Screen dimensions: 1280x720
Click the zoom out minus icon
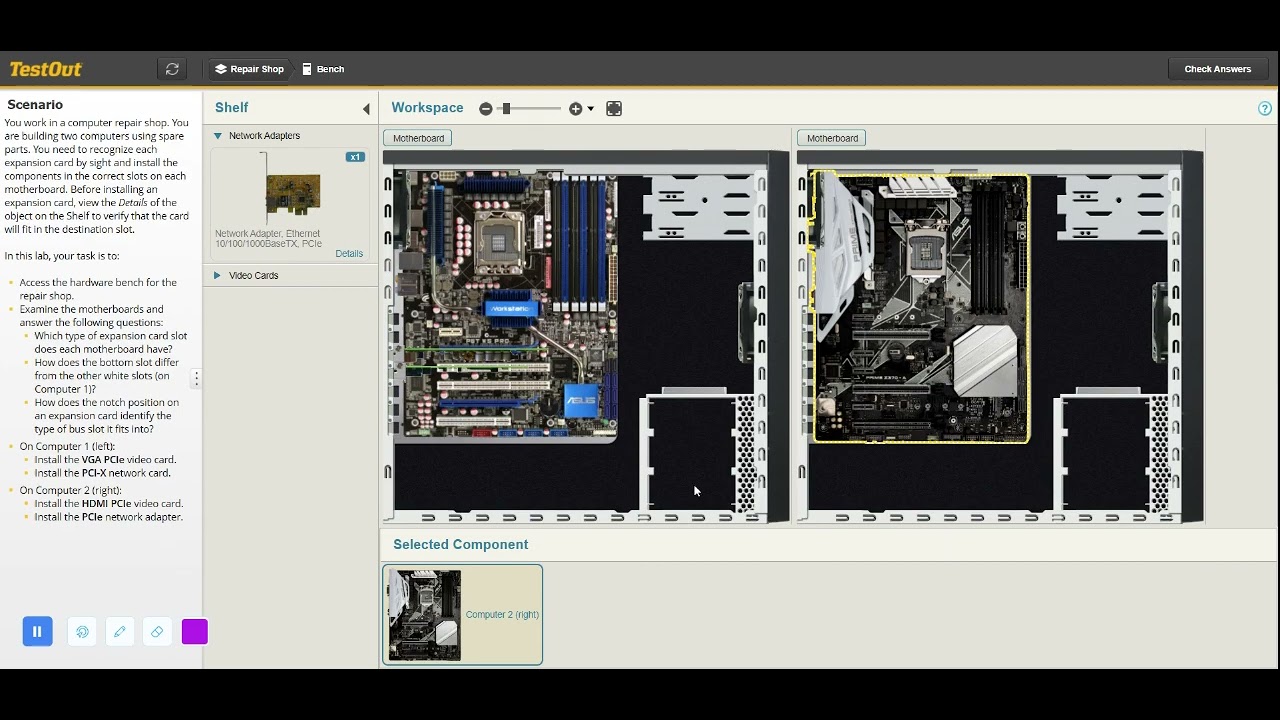[x=486, y=109]
